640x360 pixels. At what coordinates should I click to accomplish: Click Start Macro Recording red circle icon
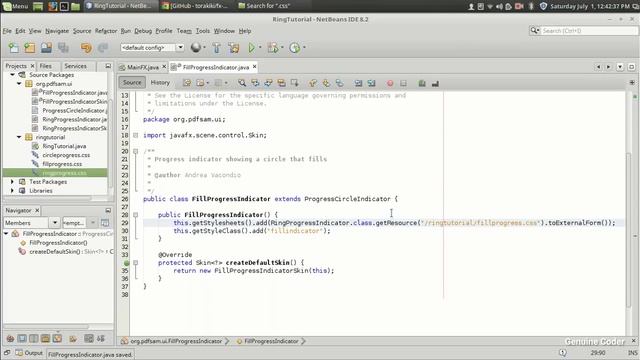click(390, 83)
